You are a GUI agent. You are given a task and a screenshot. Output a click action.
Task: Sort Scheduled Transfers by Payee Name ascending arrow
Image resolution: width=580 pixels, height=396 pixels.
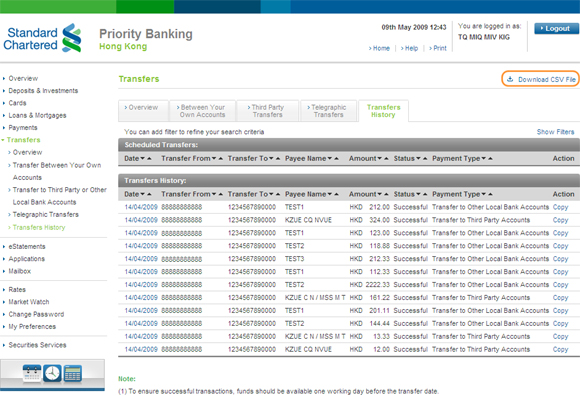pyautogui.click(x=337, y=159)
